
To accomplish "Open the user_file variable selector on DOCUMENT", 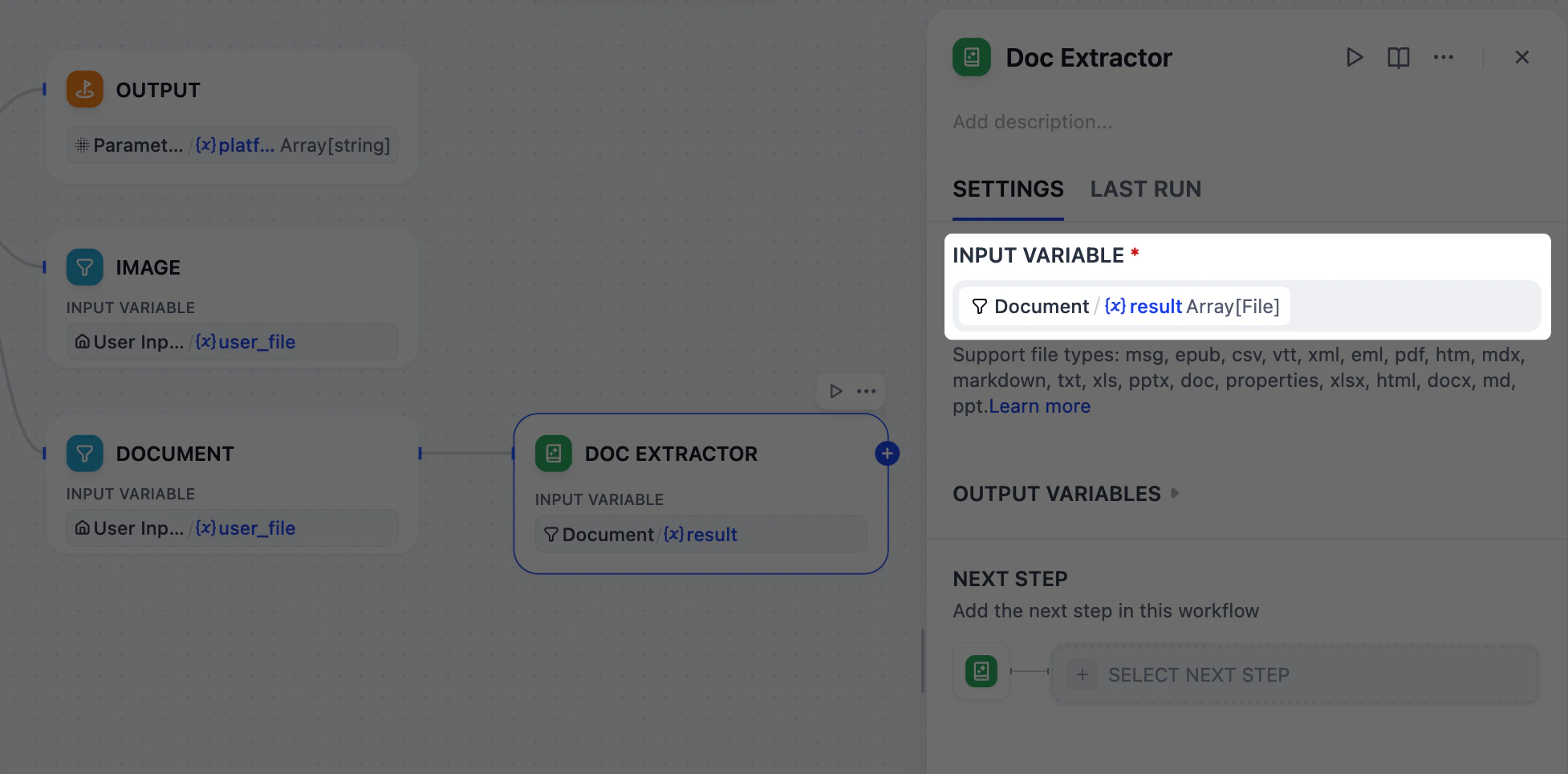I will (x=231, y=528).
